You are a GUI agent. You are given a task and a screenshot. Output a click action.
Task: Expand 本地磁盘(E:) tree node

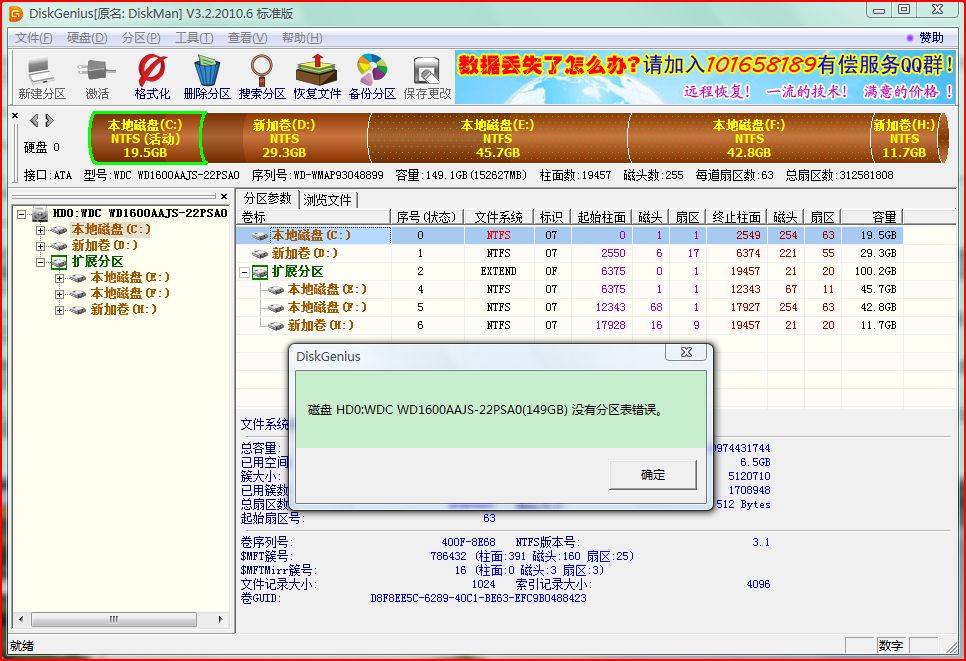click(59, 278)
